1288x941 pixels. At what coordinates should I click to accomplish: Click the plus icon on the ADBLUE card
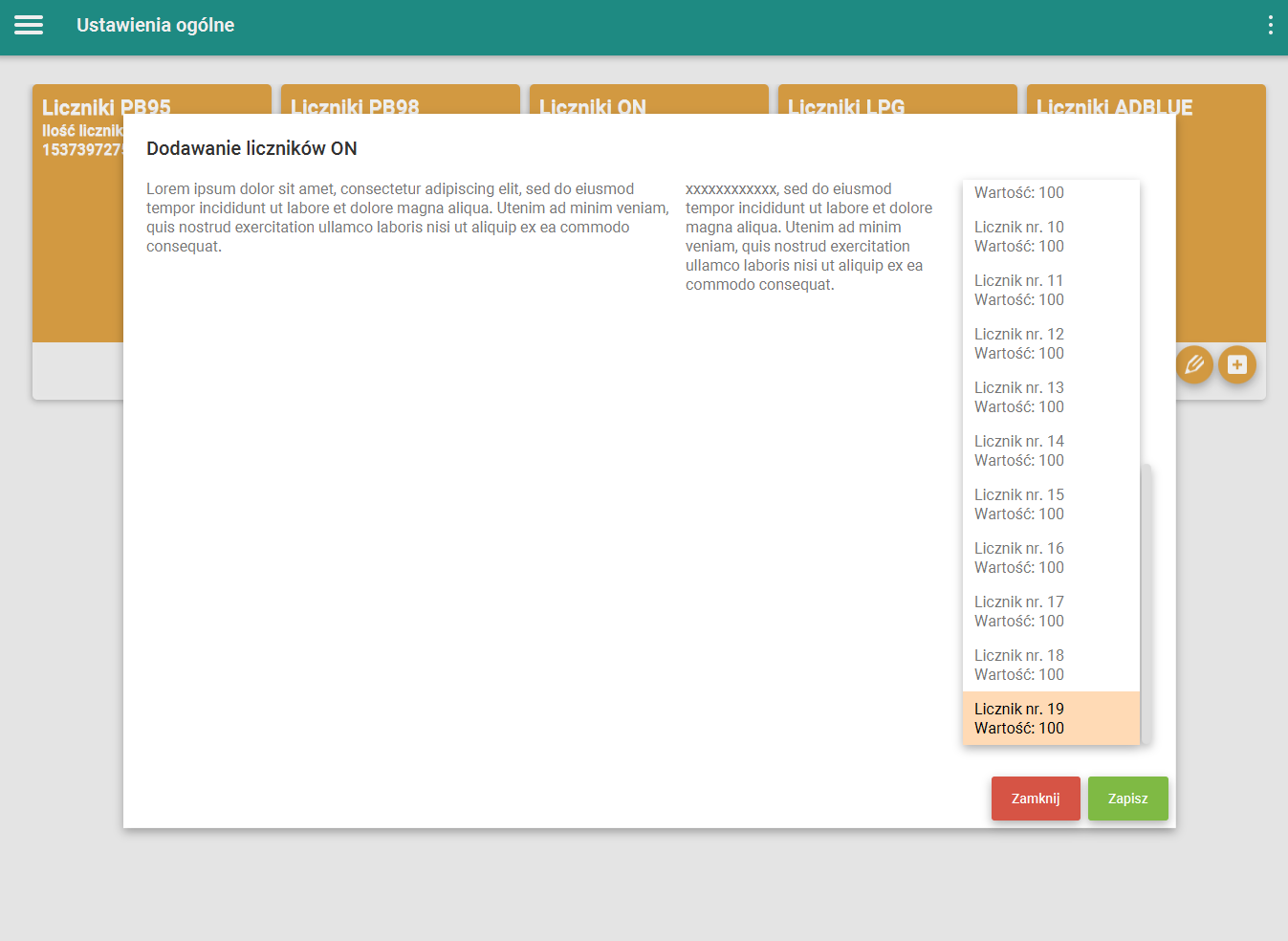click(x=1236, y=364)
